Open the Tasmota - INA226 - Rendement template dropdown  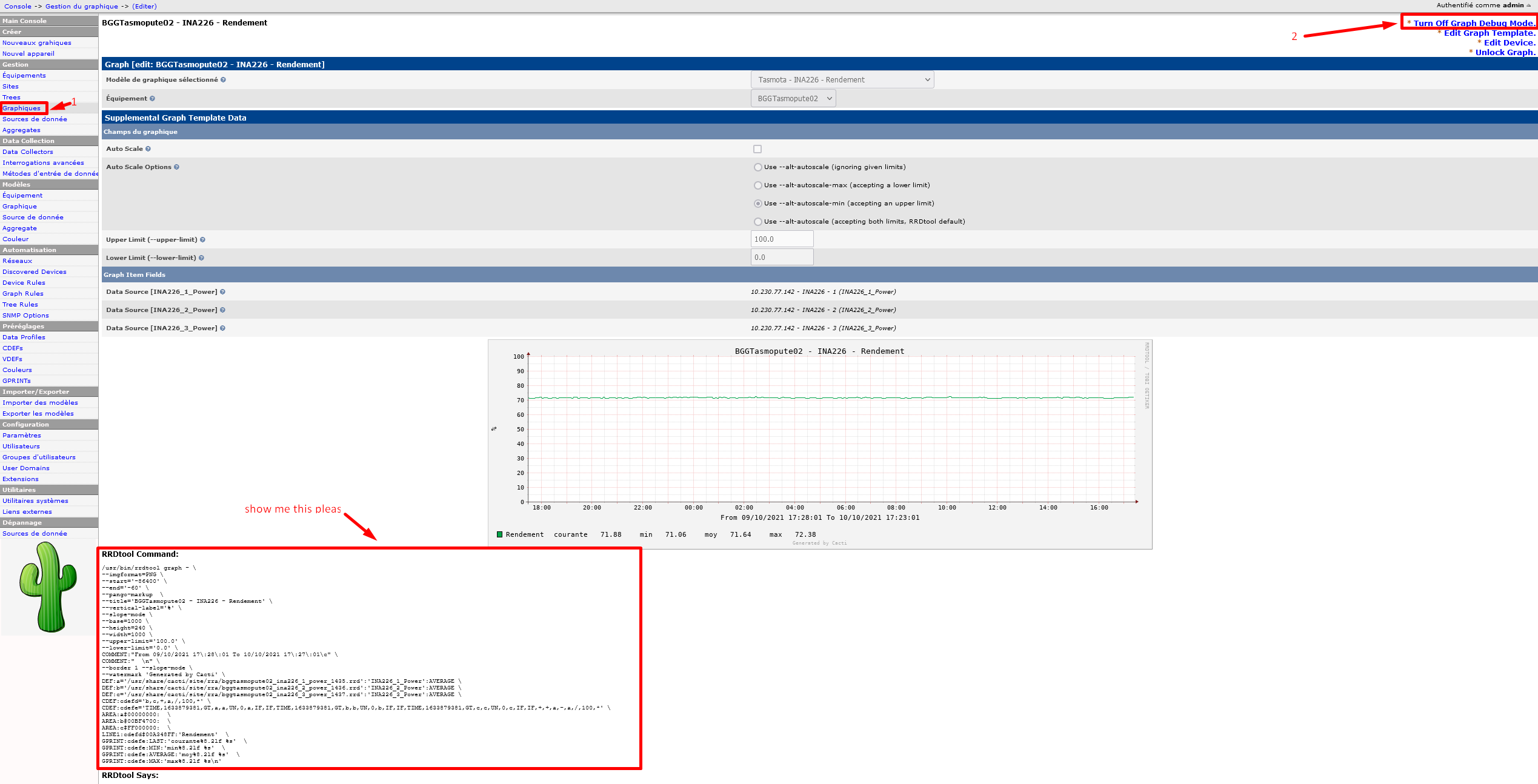[x=842, y=80]
